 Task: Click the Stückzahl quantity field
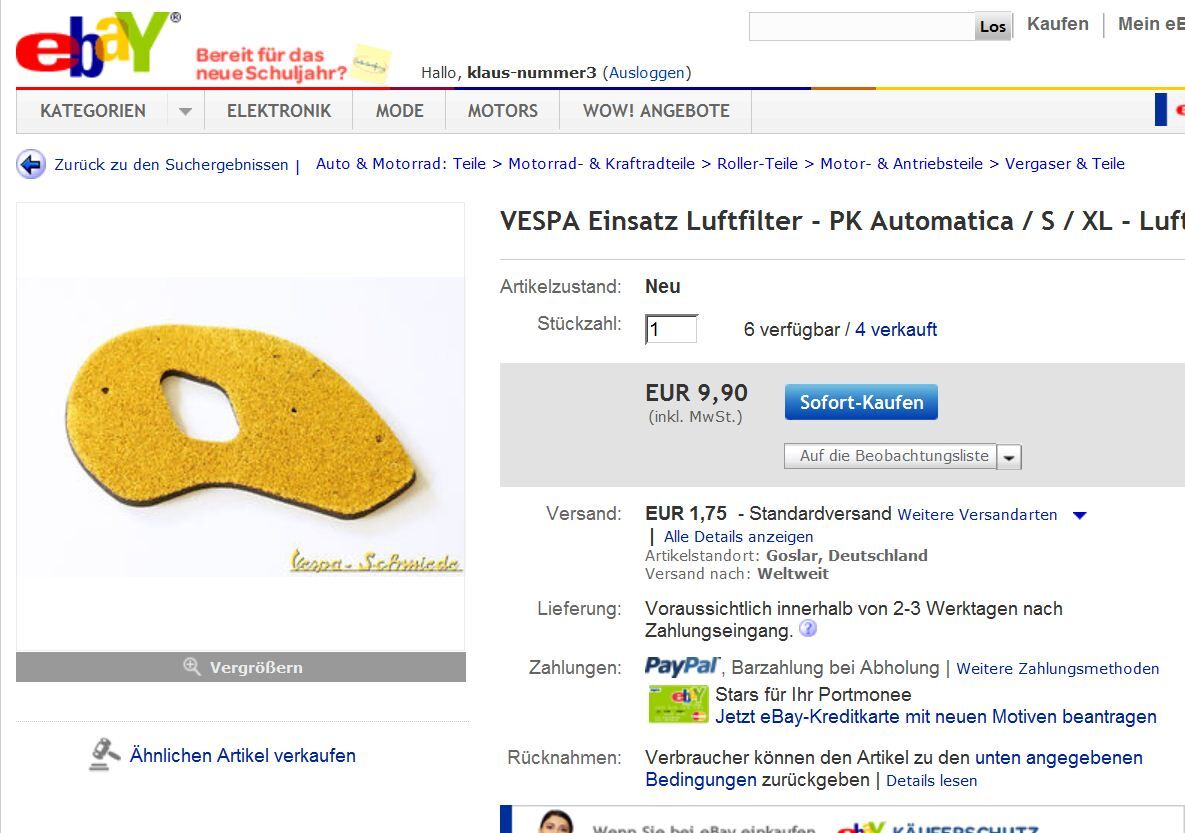point(671,329)
